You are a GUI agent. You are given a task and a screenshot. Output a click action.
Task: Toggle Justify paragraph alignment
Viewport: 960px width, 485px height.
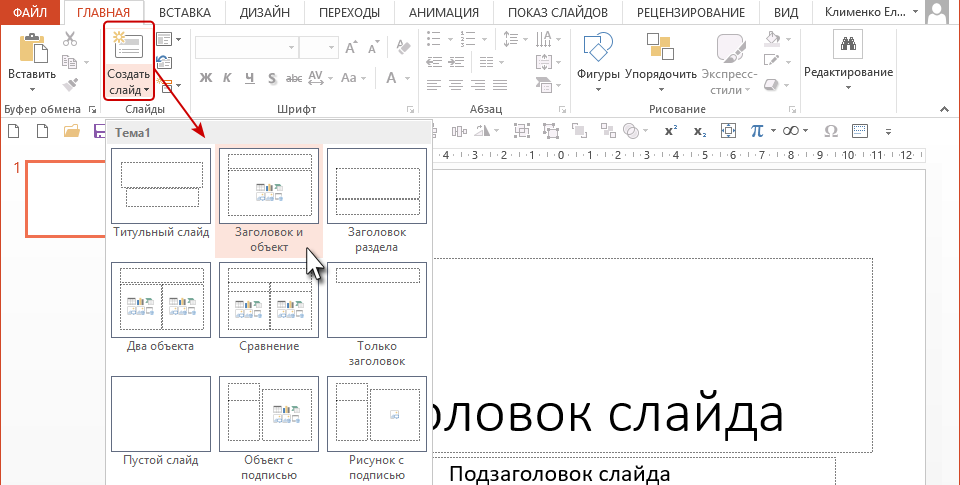pyautogui.click(x=500, y=85)
